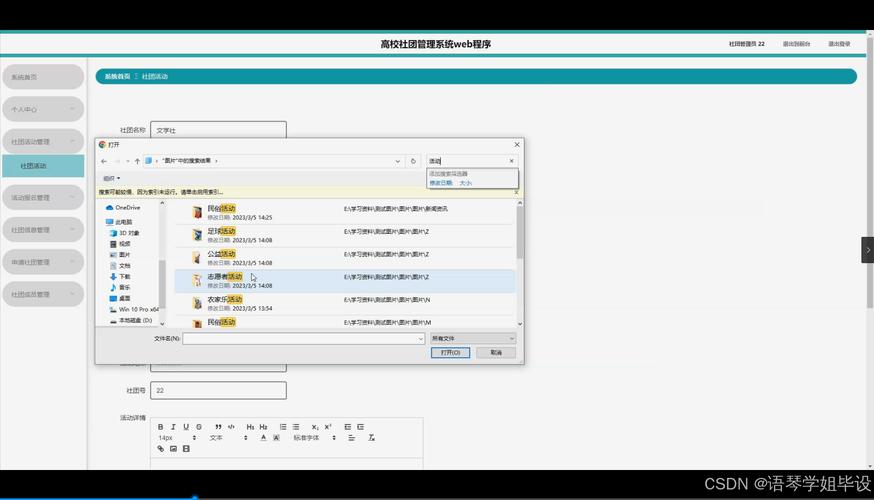Viewport: 874px width, 500px height.
Task: Select 此电脑 in the navigation tree
Action: (x=119, y=222)
